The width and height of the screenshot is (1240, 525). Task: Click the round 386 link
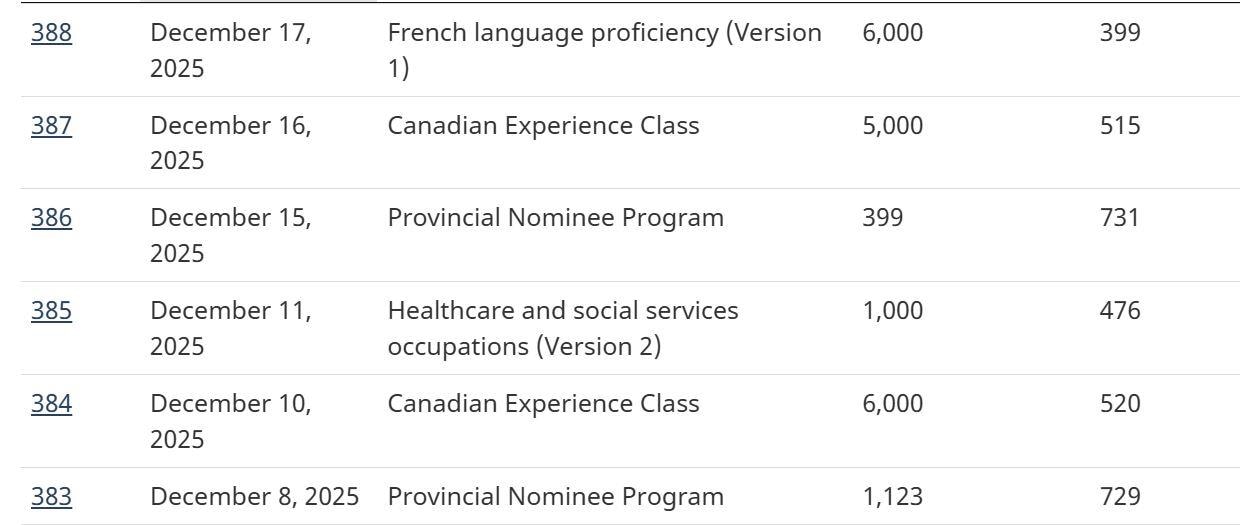coord(51,218)
